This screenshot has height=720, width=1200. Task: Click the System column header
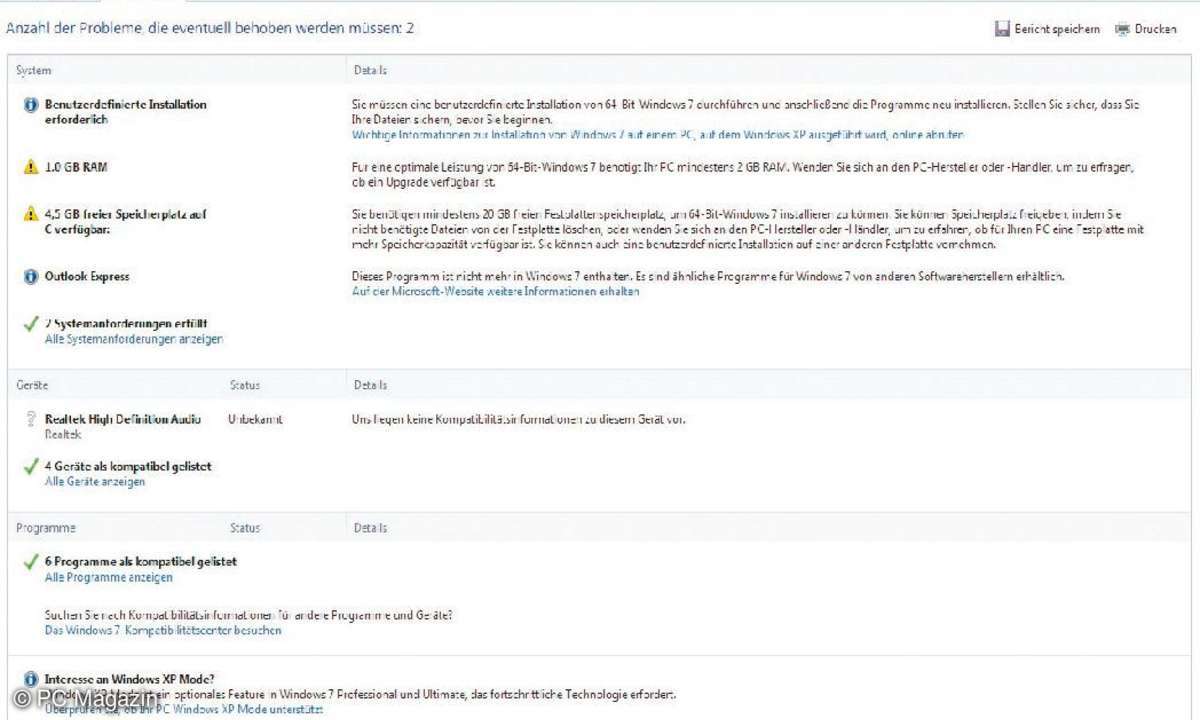pyautogui.click(x=33, y=70)
